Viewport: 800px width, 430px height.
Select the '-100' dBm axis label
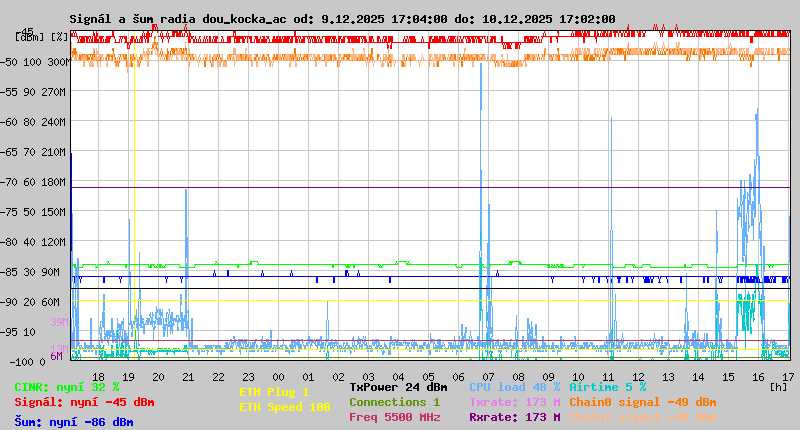click(x=20, y=363)
